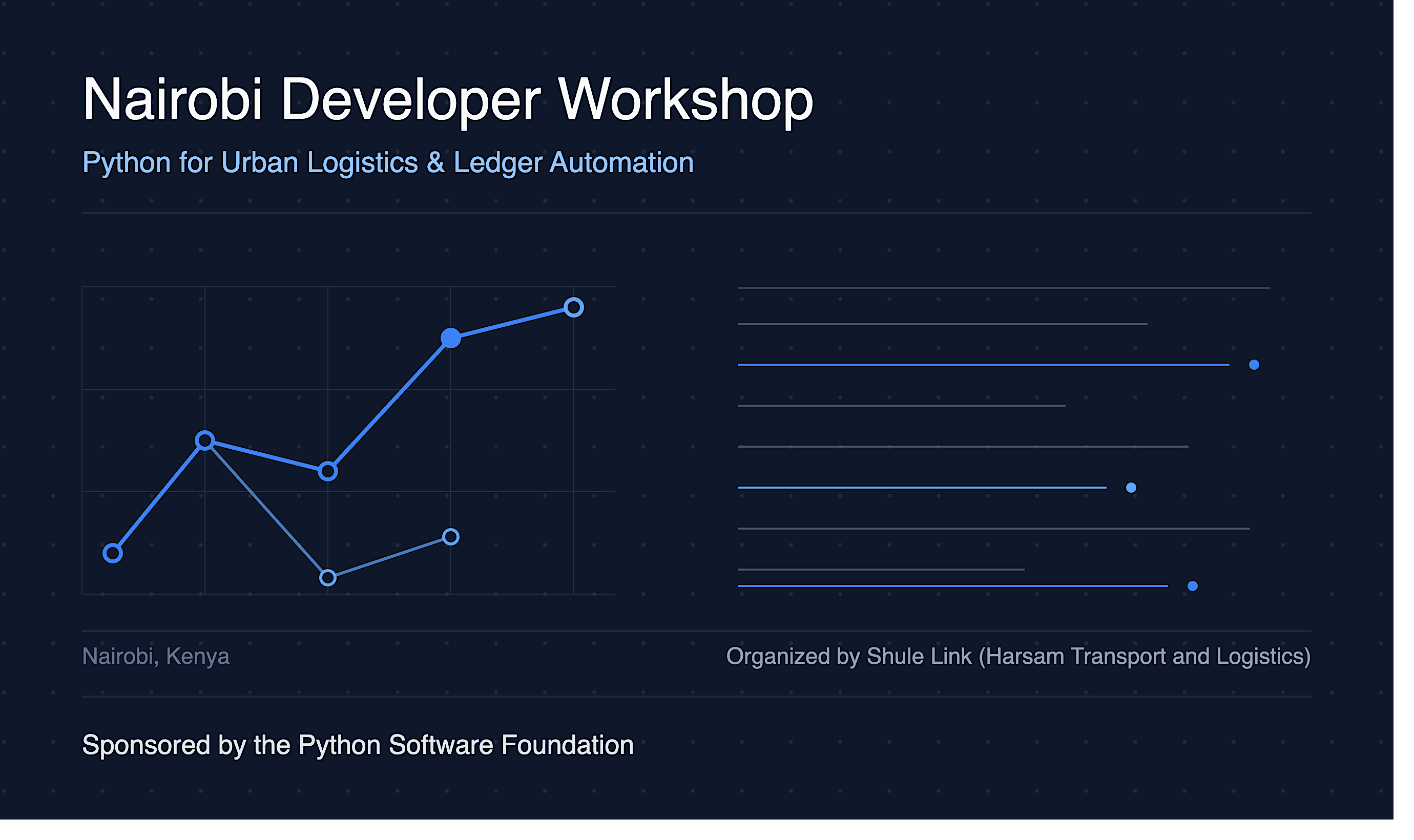Click the topmost hollow data point of the chart

pos(573,307)
